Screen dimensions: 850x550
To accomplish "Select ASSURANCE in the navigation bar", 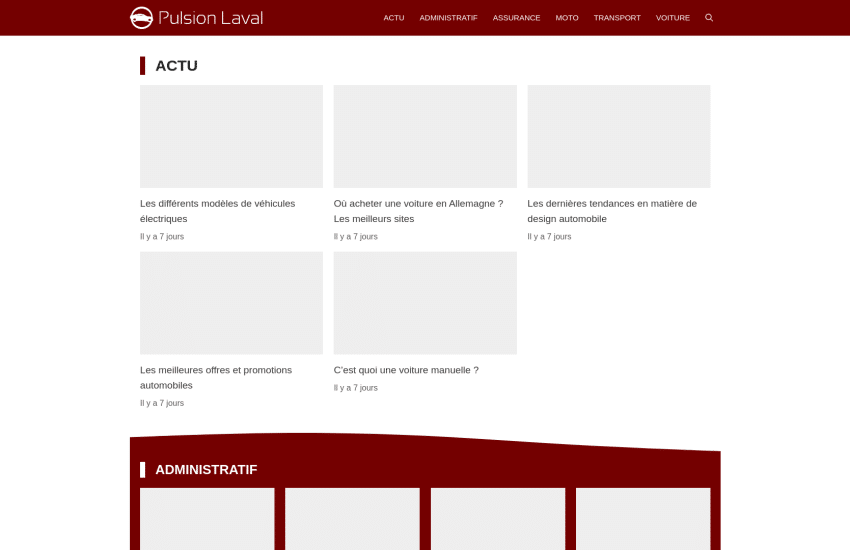I will pos(516,18).
